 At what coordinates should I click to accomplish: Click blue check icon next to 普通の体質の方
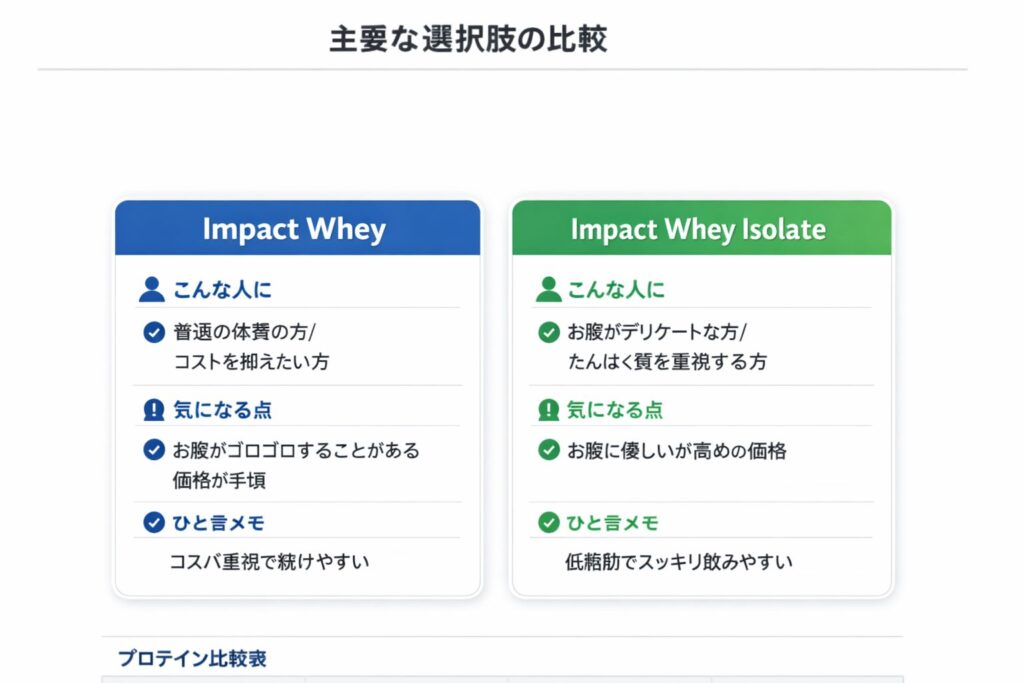point(153,333)
